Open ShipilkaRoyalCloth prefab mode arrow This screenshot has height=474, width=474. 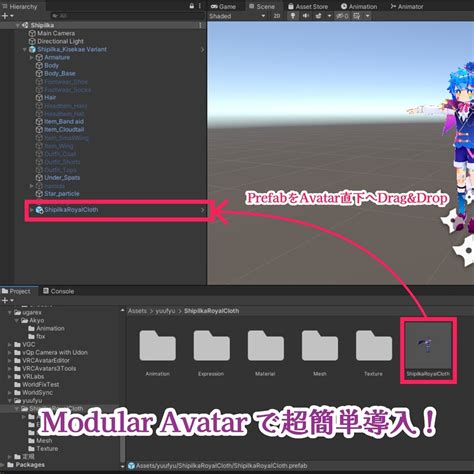202,210
